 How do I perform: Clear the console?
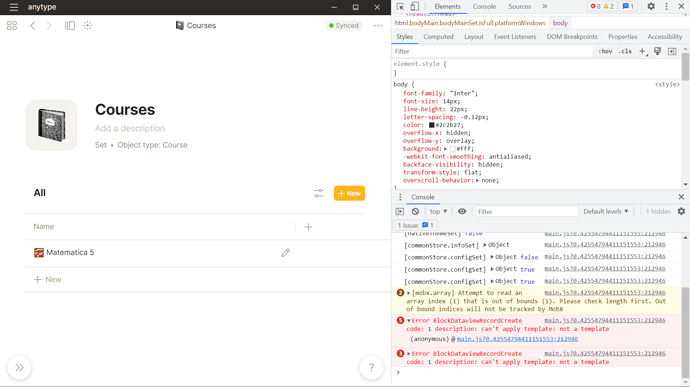415,212
